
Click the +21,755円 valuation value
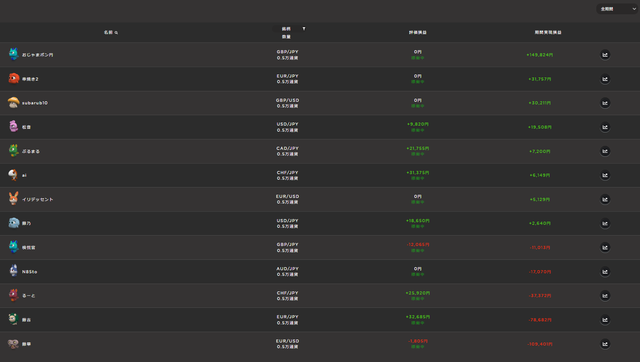click(418, 148)
